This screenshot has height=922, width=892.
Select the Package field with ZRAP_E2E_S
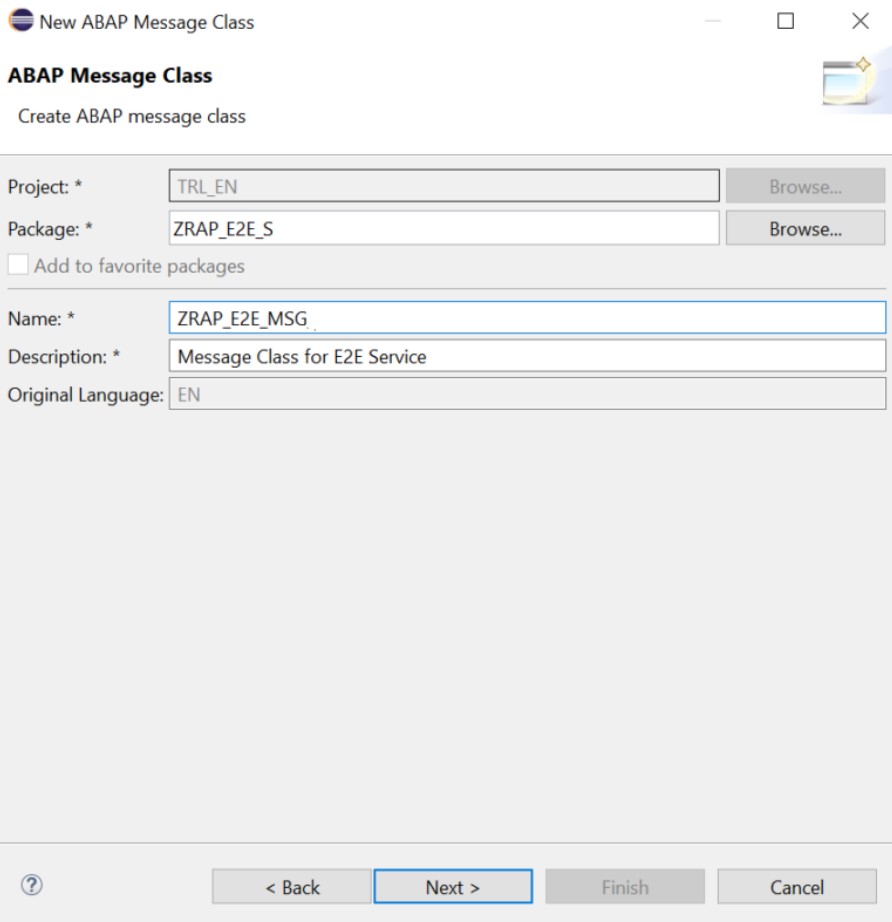(x=444, y=229)
